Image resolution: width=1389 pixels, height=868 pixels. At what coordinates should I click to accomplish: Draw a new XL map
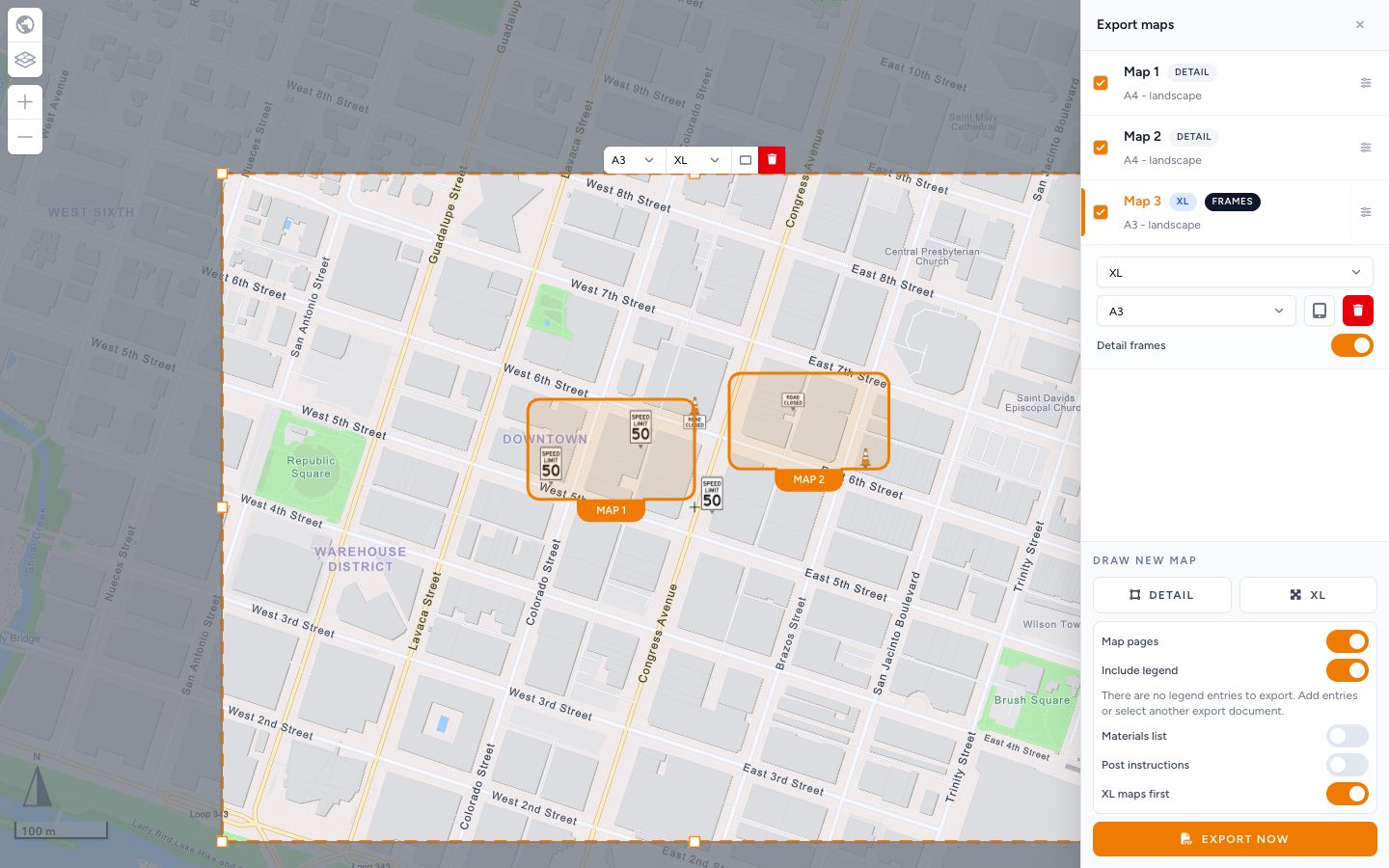point(1308,595)
